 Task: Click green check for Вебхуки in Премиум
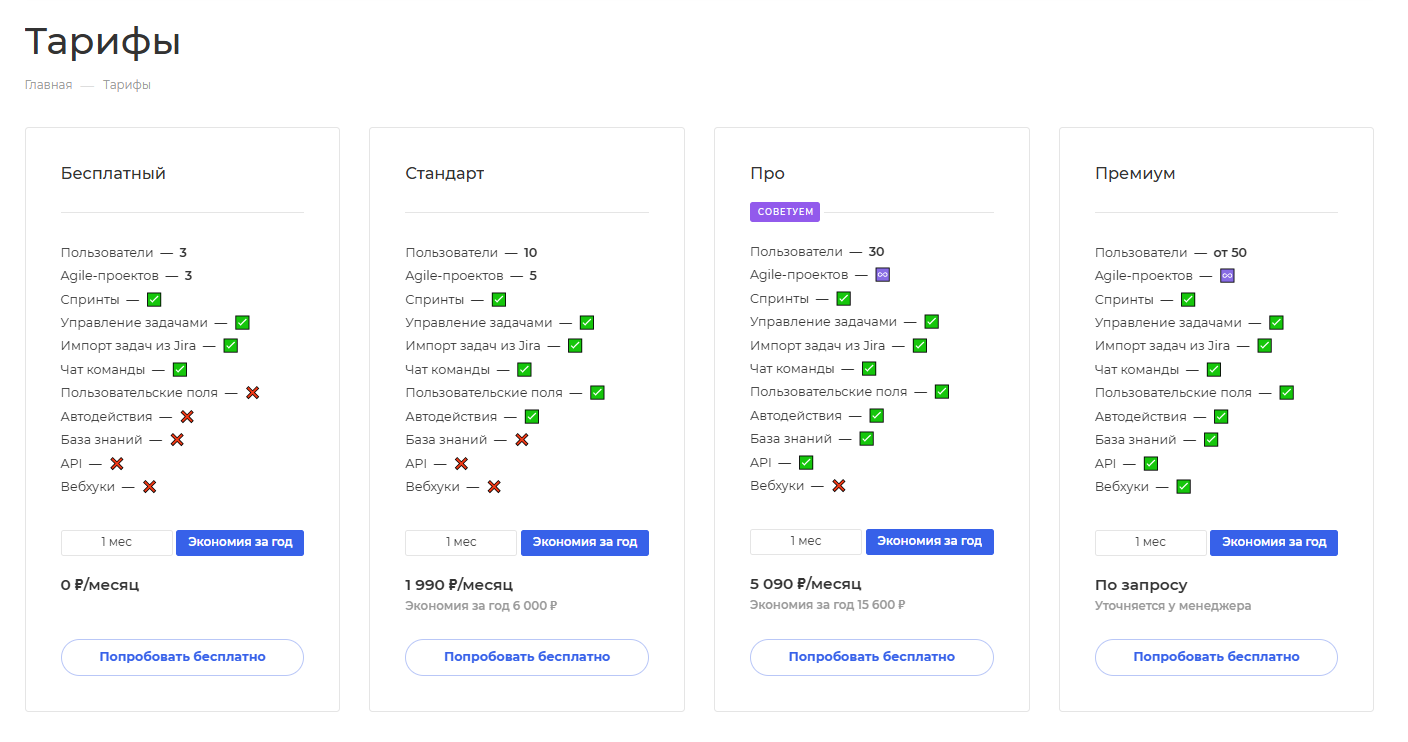coord(1183,487)
